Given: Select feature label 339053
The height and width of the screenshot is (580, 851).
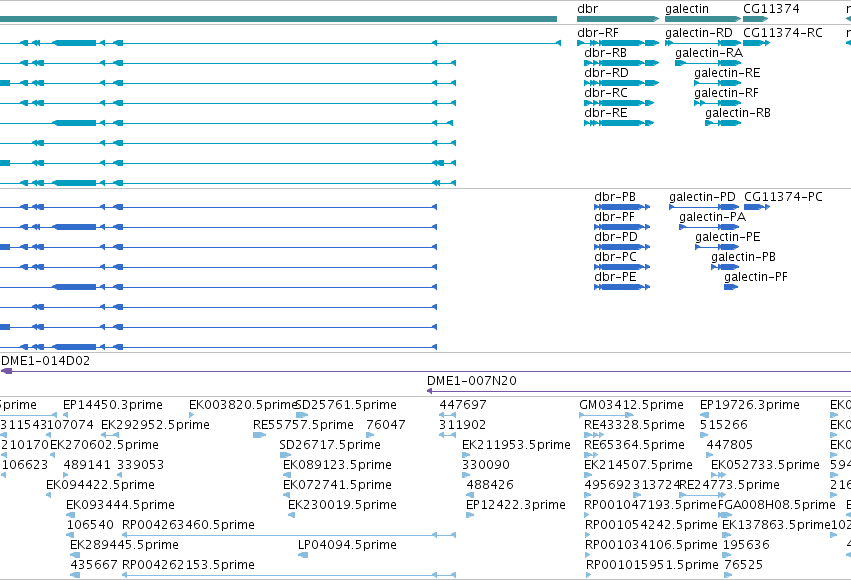Looking at the screenshot, I should point(140,465).
